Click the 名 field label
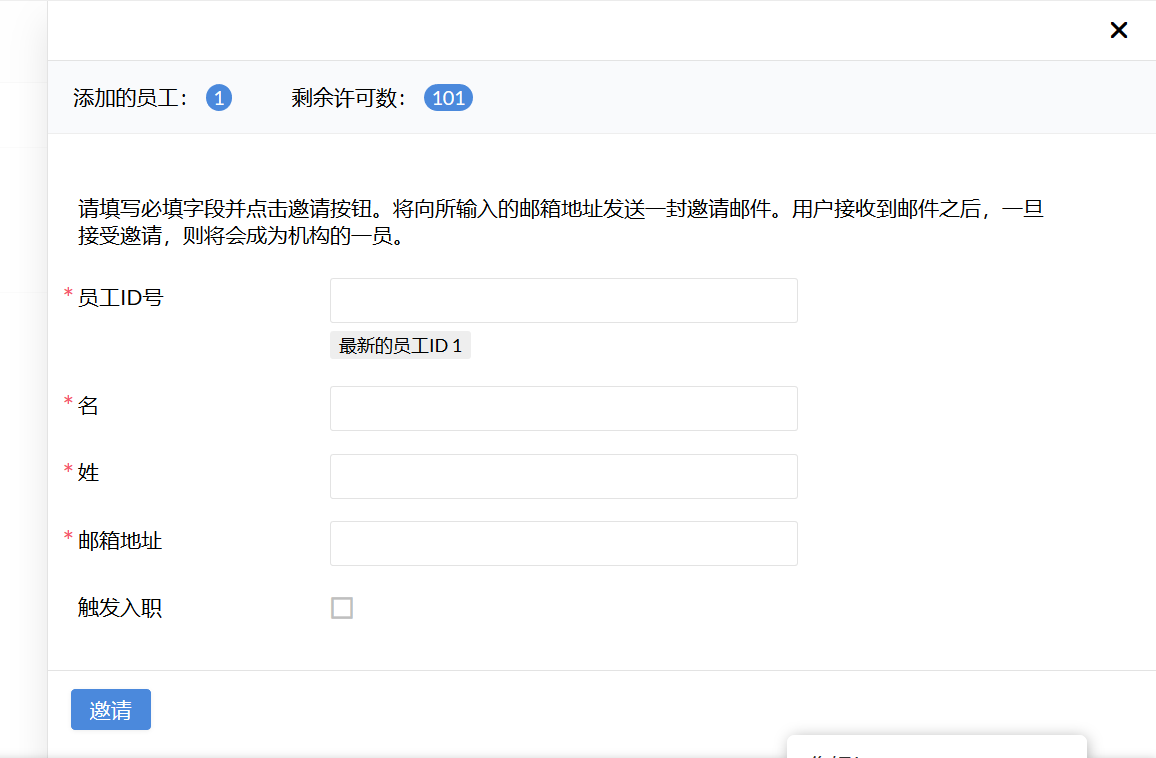The width and height of the screenshot is (1156, 758). [x=88, y=406]
